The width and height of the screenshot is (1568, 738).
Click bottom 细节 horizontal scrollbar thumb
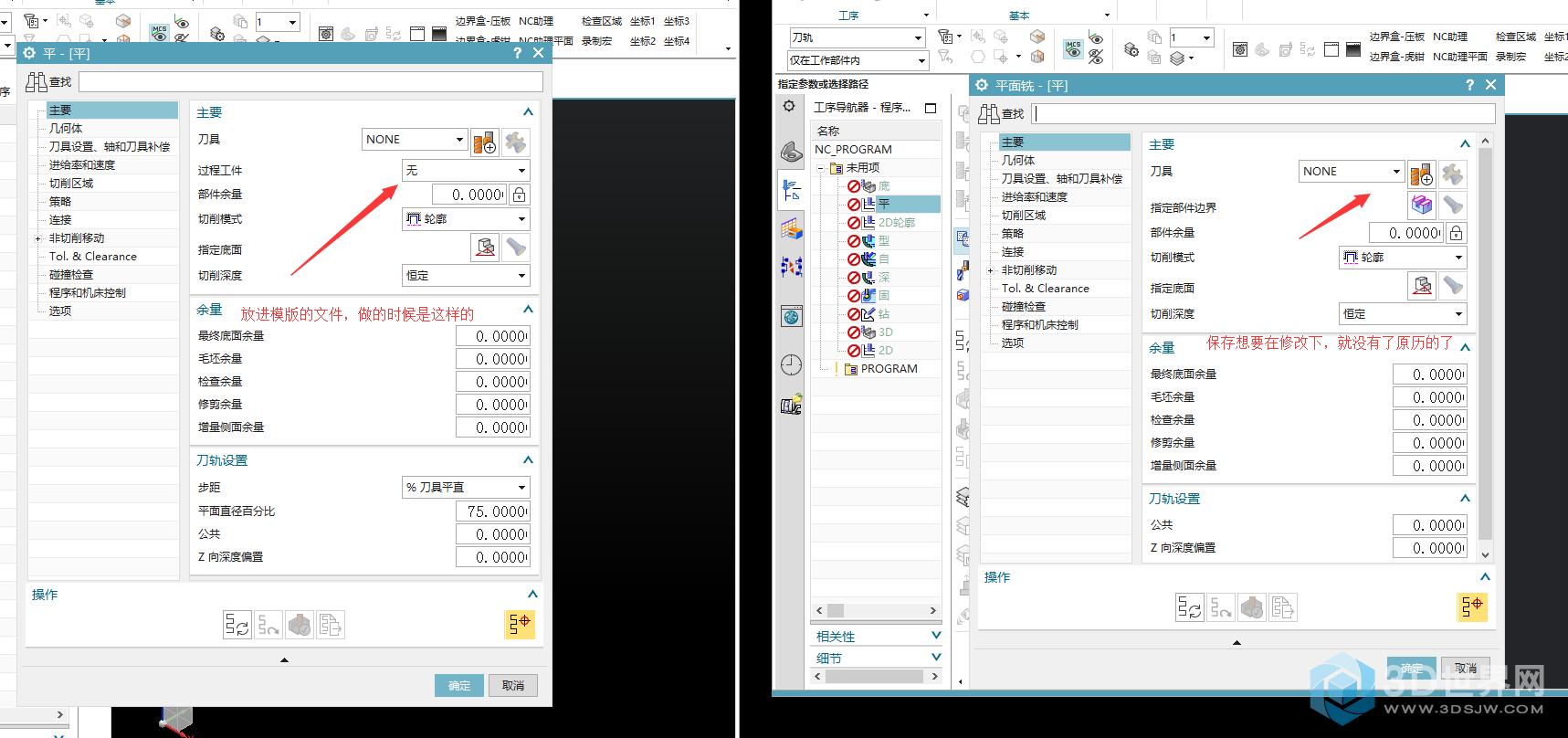[x=875, y=677]
